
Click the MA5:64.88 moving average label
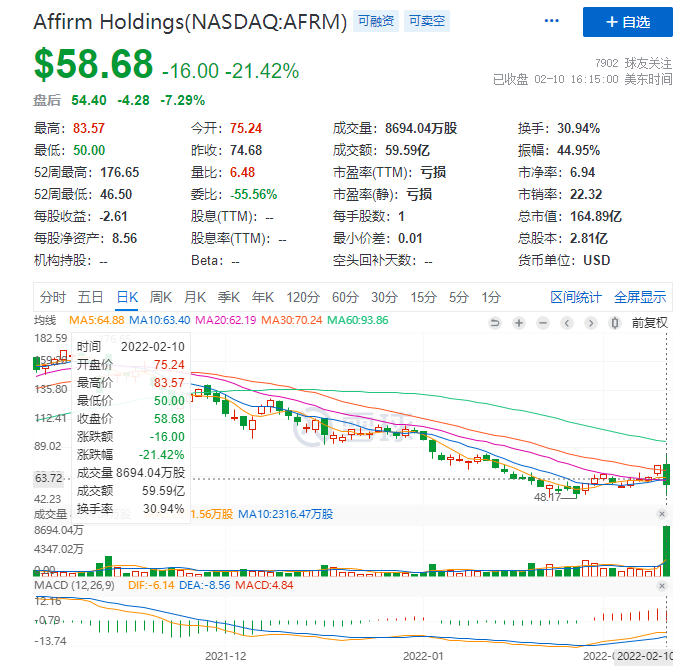pyautogui.click(x=97, y=320)
